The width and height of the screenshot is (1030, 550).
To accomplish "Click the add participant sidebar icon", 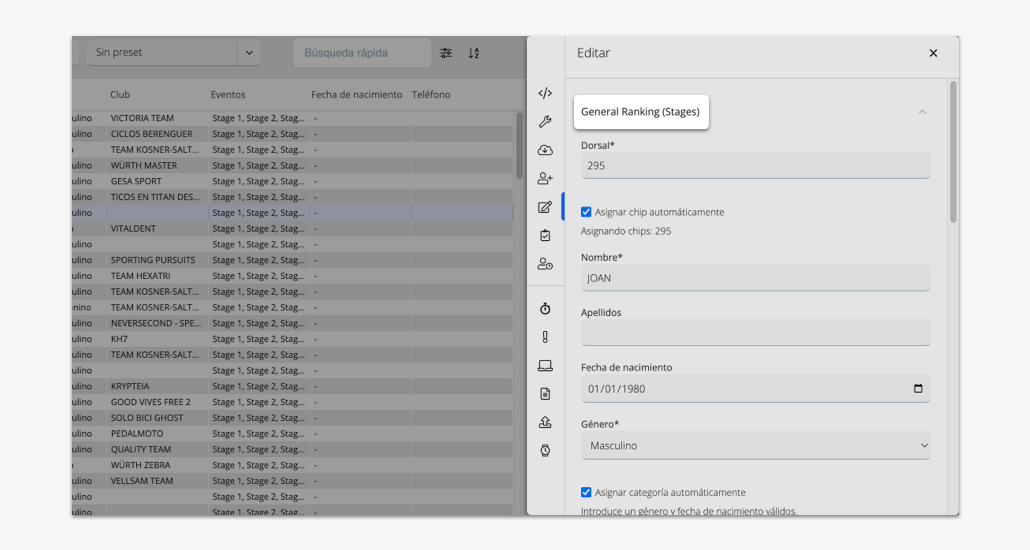I will click(545, 178).
